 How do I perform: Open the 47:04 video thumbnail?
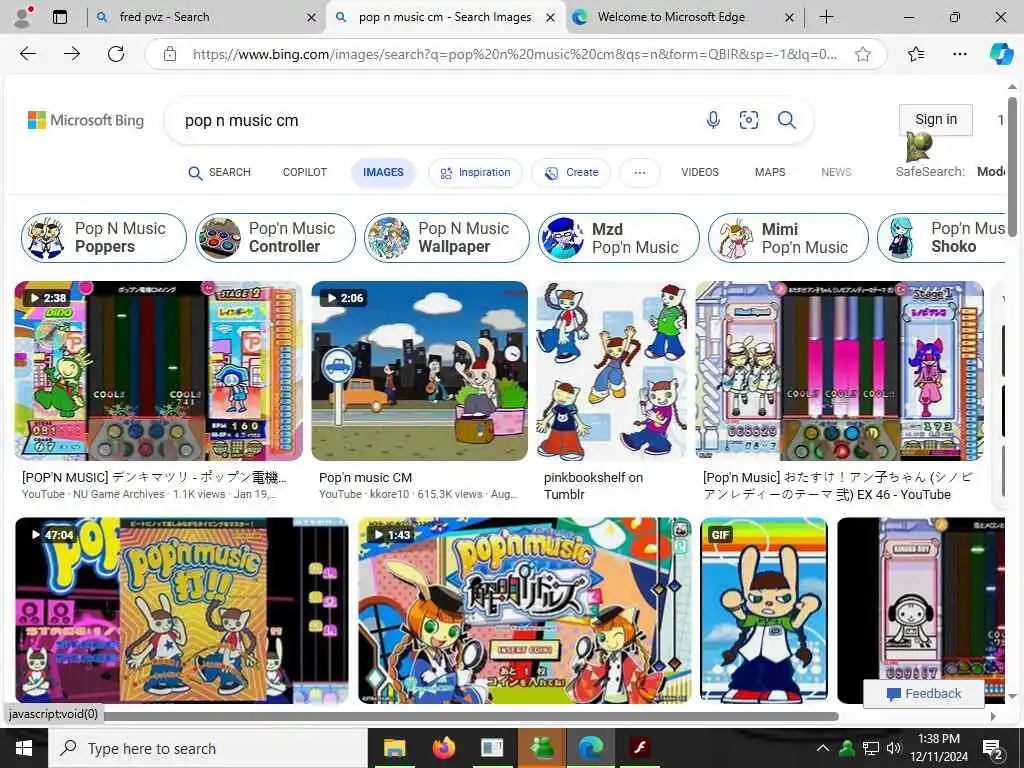[x=182, y=611]
